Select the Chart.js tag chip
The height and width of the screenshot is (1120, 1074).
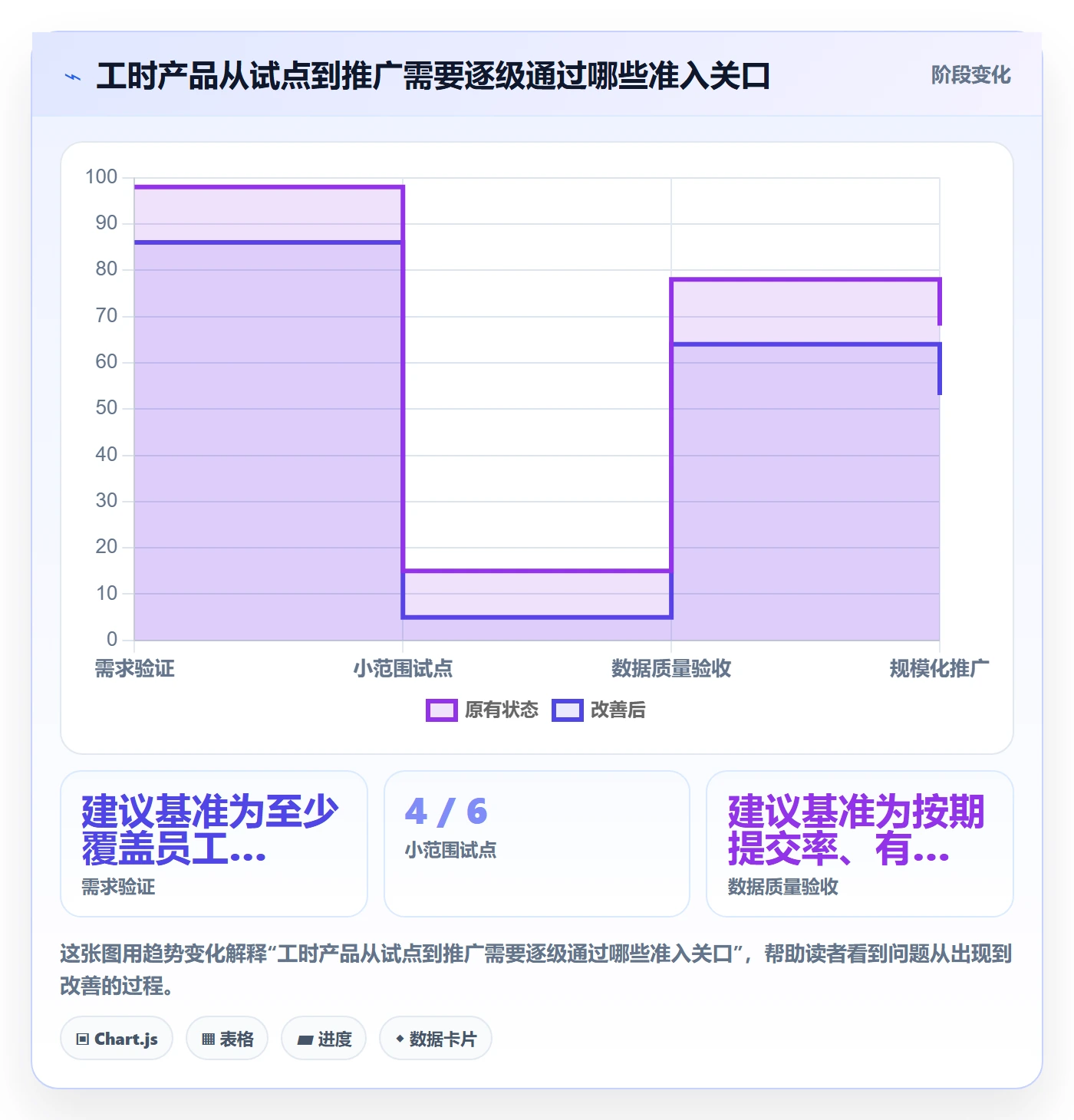point(117,1039)
